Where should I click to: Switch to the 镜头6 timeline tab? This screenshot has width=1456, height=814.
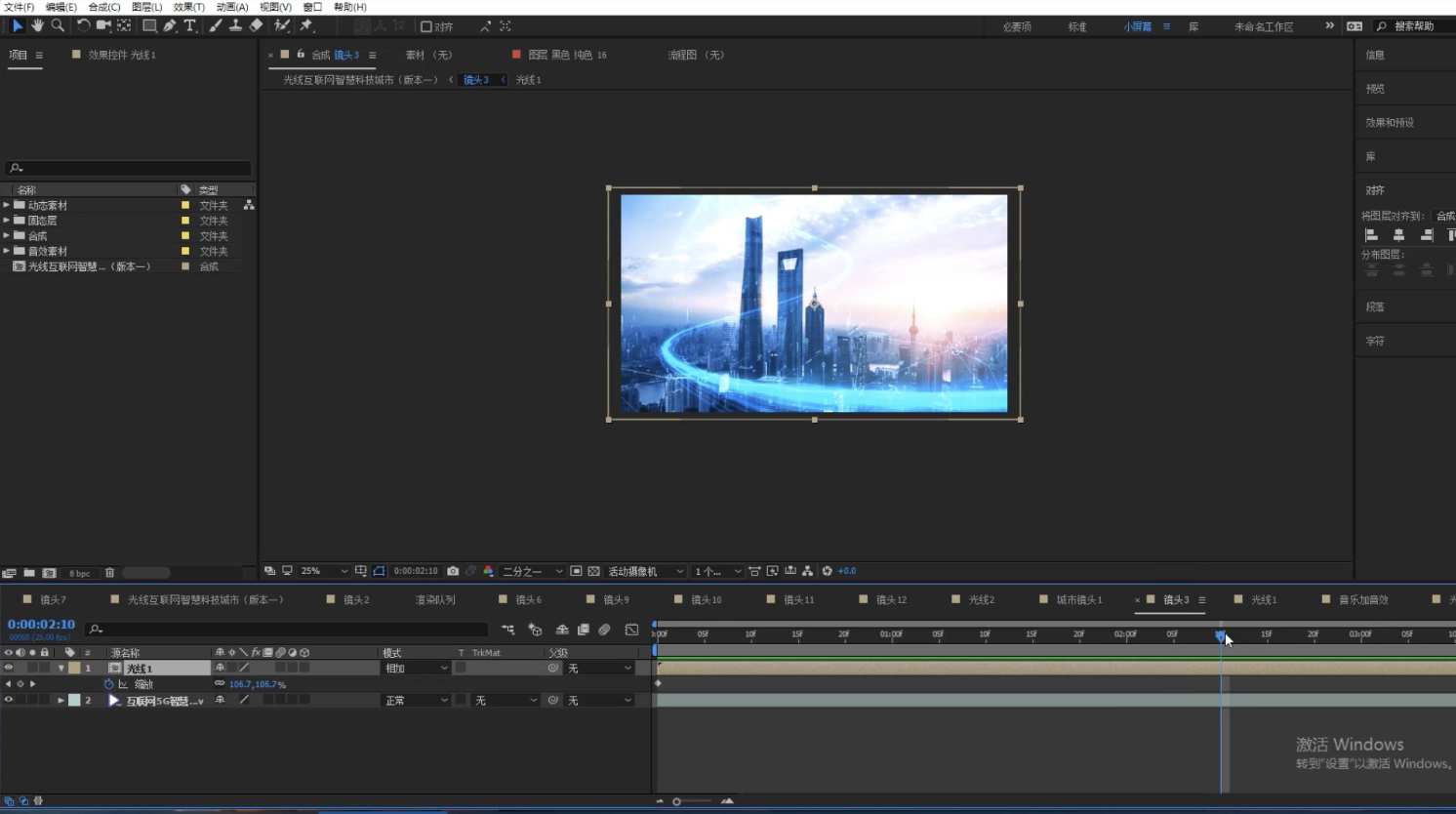[528, 599]
